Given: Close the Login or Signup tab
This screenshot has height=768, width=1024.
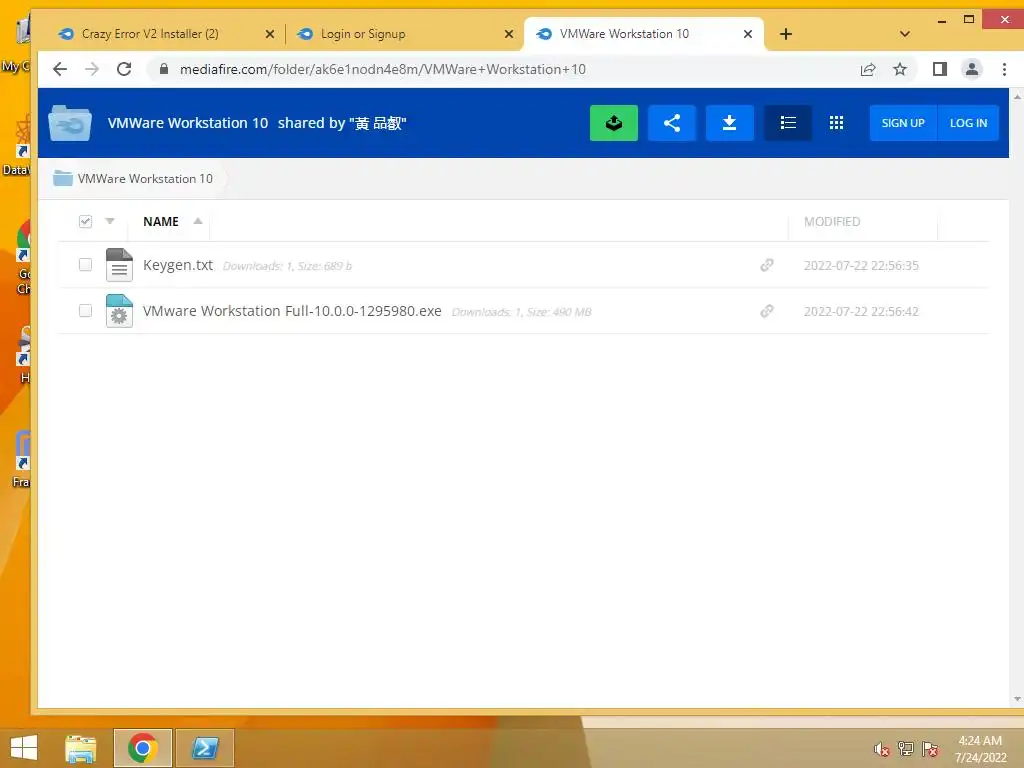Looking at the screenshot, I should pyautogui.click(x=509, y=34).
